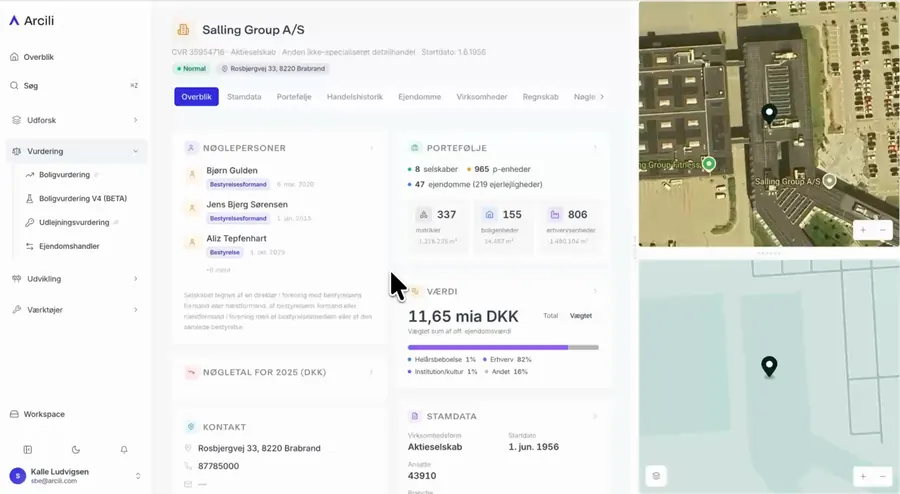The image size is (900, 494).
Task: Click the Salling Group A/S map marker
Action: 829,181
